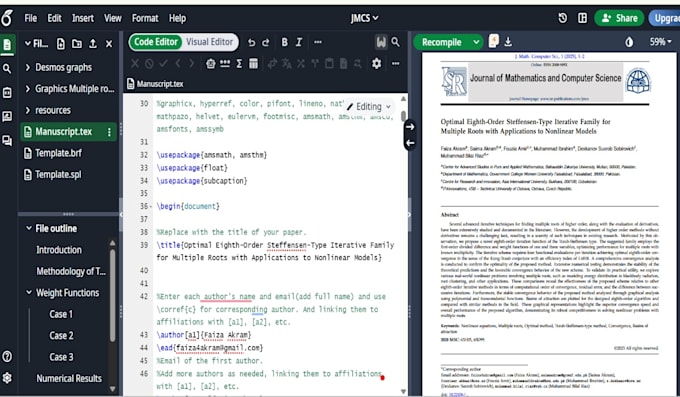Open the 59% zoom dropdown
The height and width of the screenshot is (397, 680).
(x=660, y=42)
